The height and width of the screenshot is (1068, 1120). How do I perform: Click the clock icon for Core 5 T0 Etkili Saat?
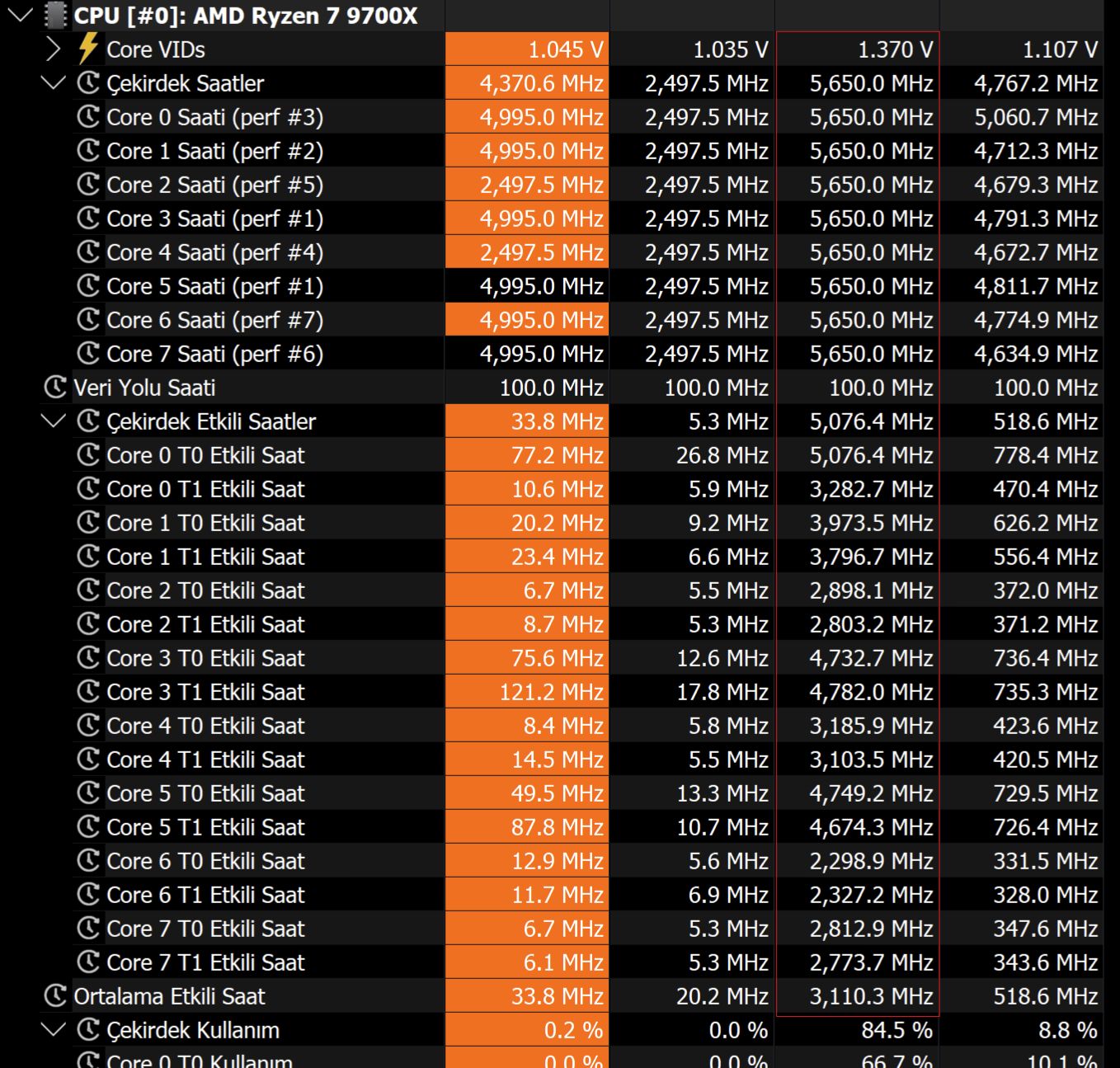(x=88, y=793)
